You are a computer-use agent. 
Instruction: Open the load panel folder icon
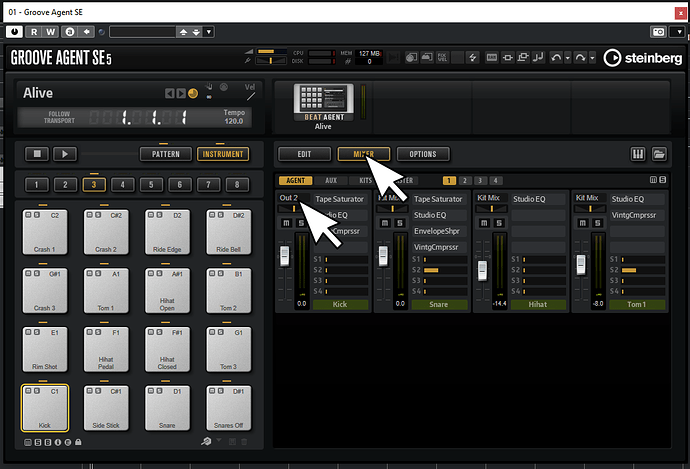point(659,154)
